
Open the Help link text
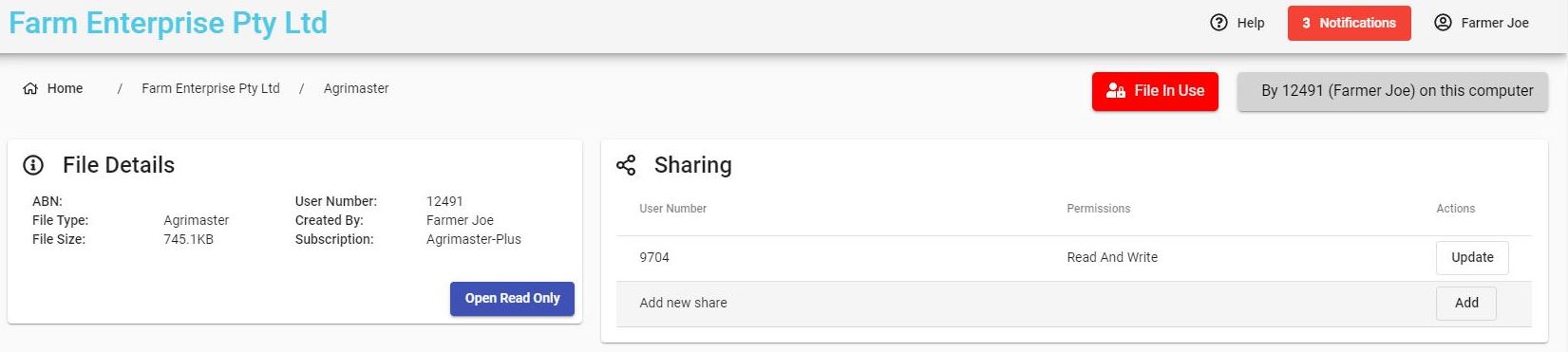(1250, 23)
